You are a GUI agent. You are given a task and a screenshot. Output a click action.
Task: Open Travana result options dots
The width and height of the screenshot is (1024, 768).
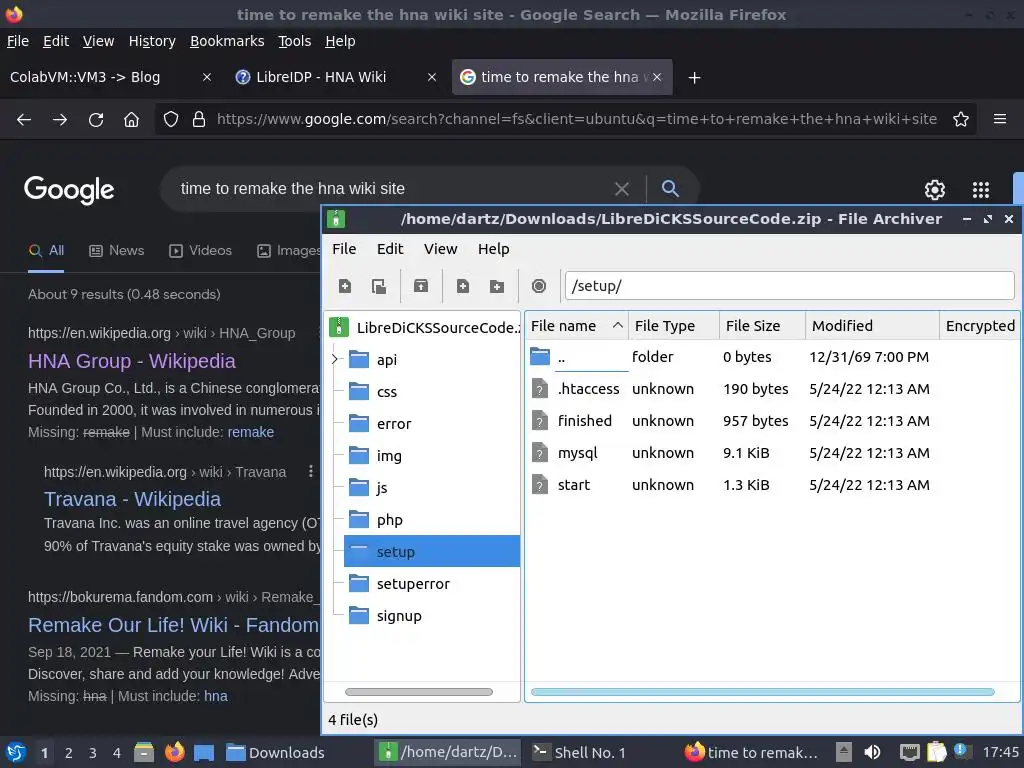point(311,472)
